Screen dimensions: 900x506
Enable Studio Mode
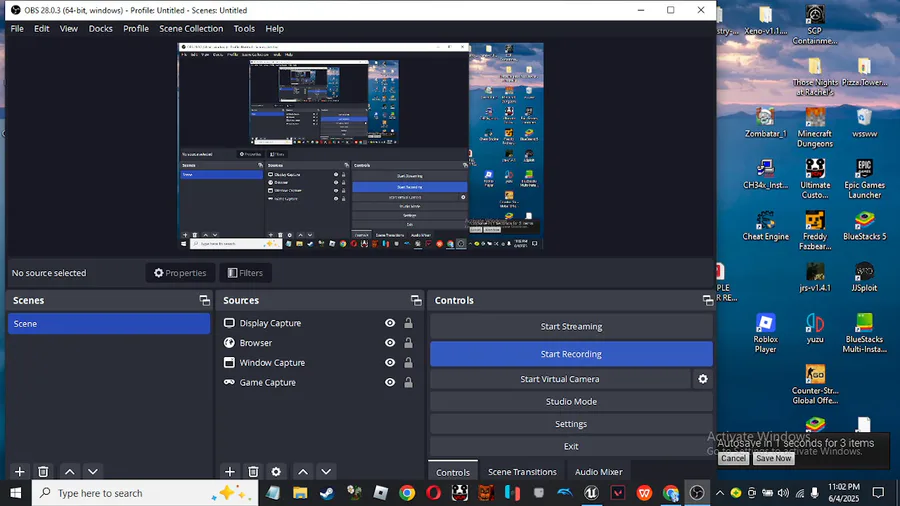[x=571, y=402]
